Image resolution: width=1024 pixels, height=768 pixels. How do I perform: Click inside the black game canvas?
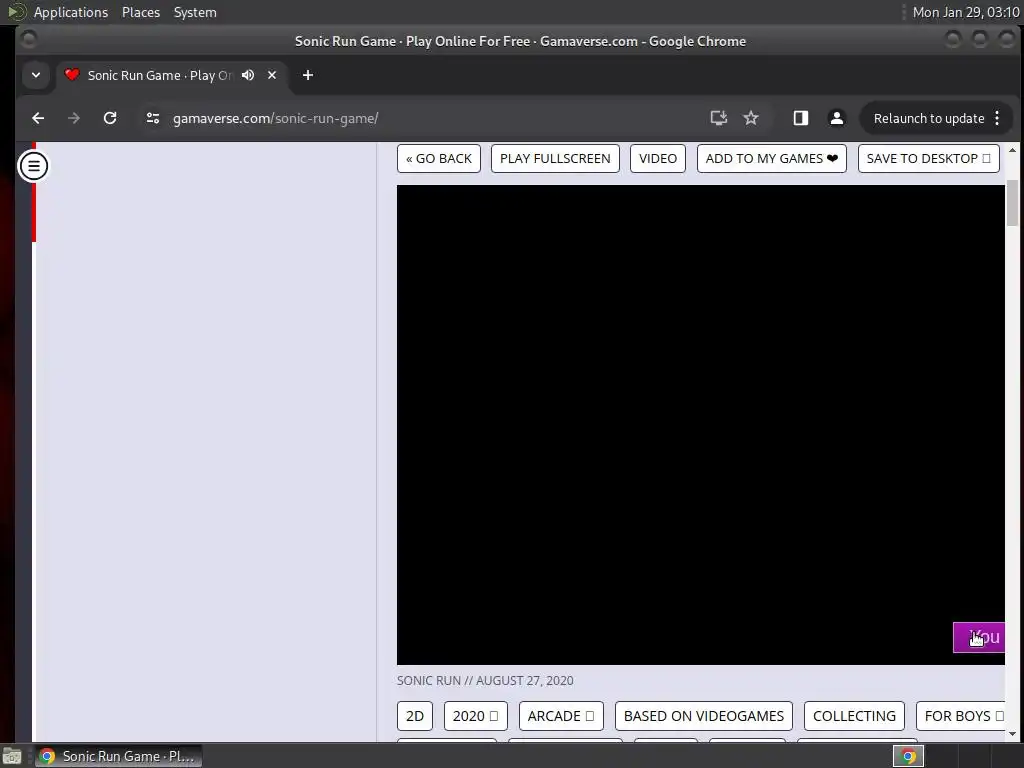coord(700,424)
